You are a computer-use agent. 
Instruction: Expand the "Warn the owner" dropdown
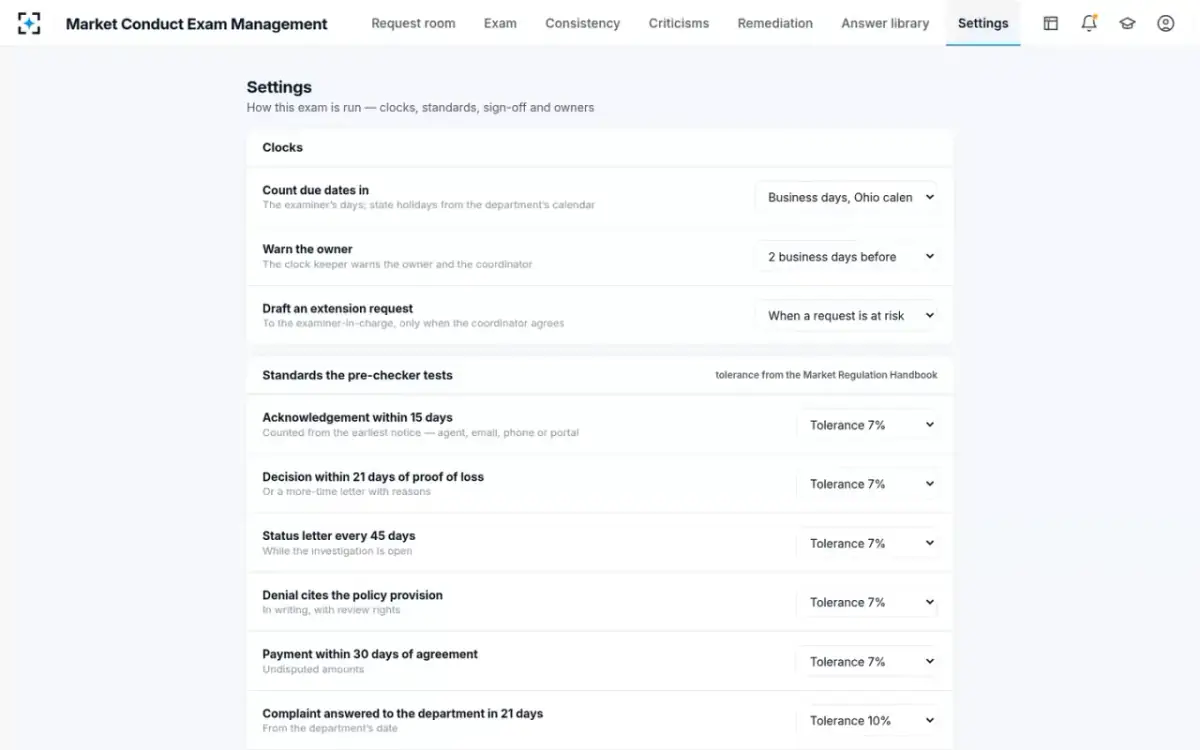tap(846, 257)
